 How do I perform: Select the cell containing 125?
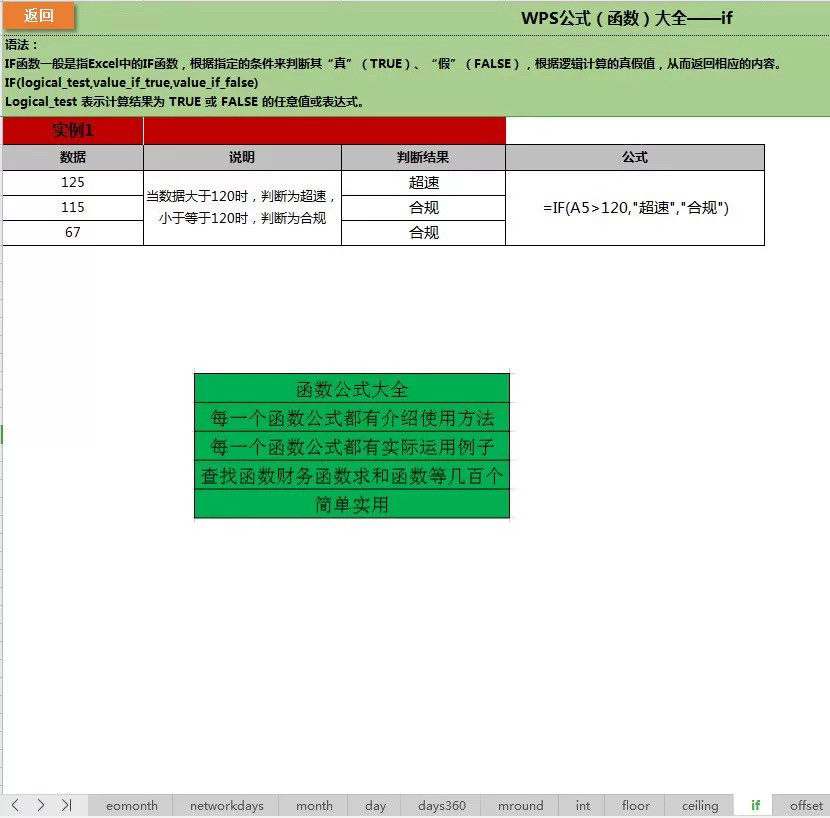point(72,182)
